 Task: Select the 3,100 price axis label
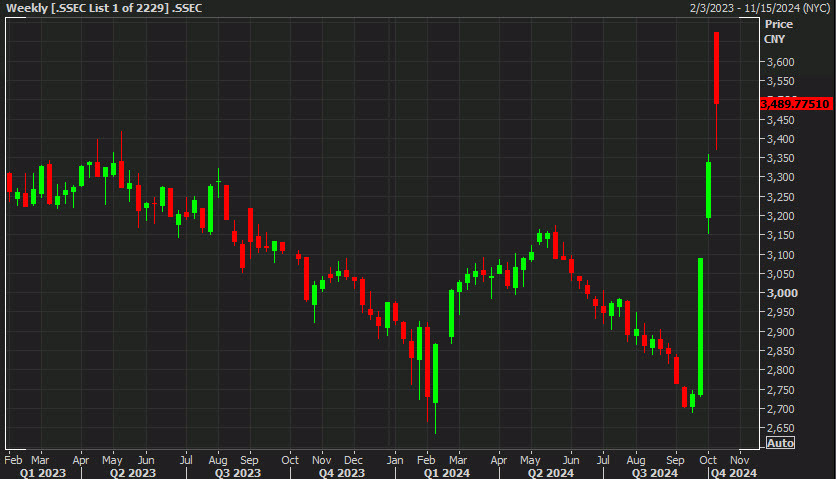pyautogui.click(x=781, y=254)
